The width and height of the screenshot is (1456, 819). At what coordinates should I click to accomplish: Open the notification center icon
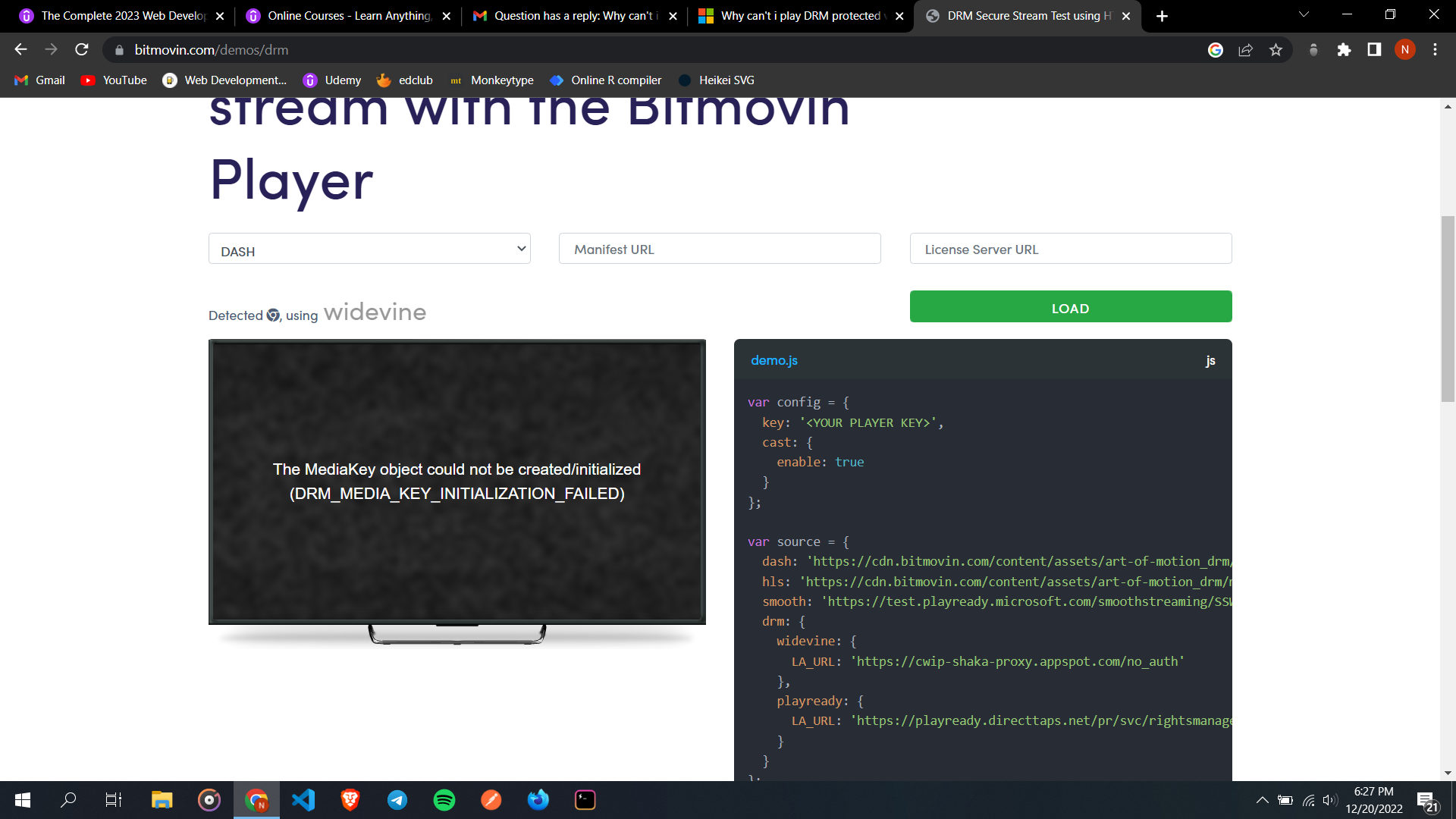click(1426, 801)
